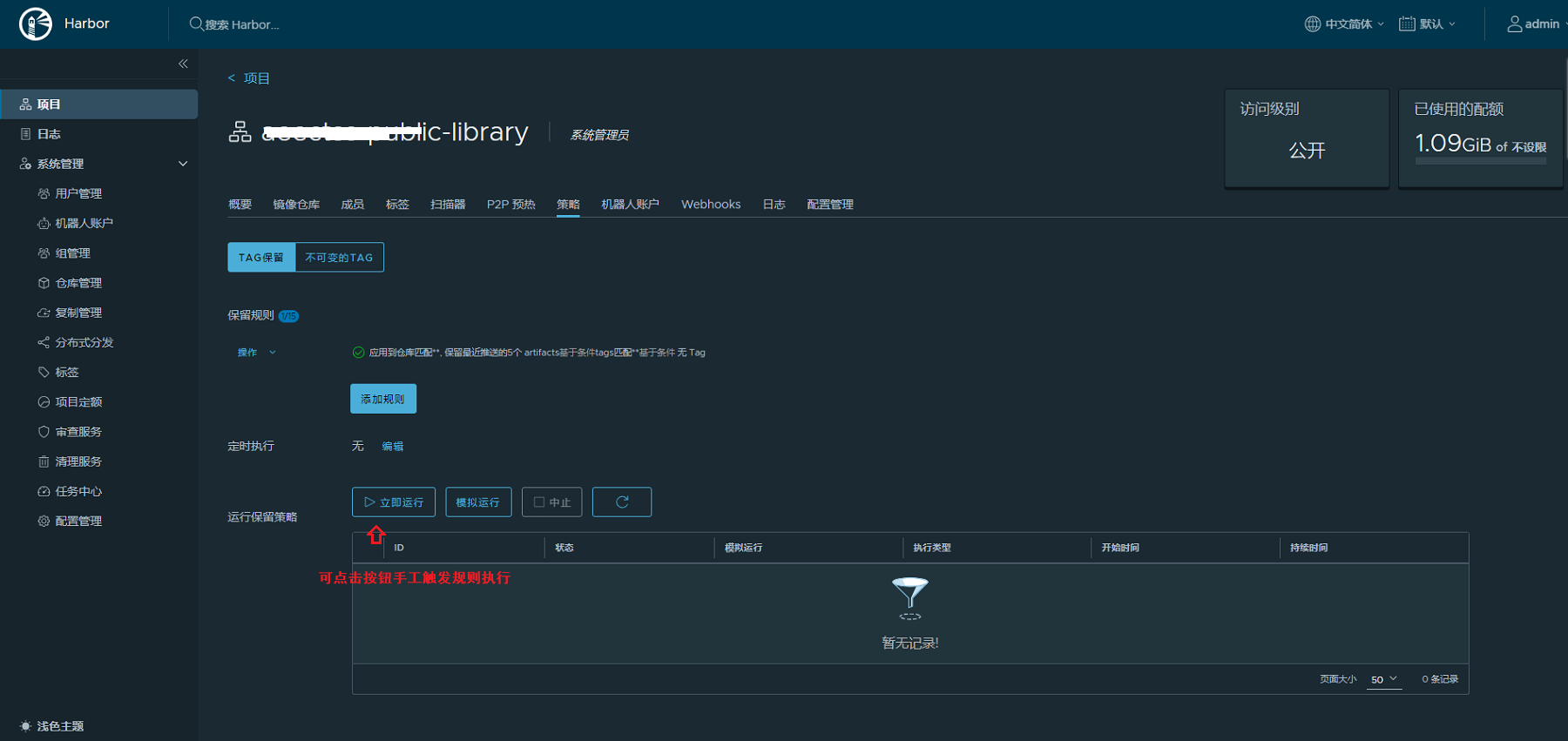Open 项目定额 in the sidebar
This screenshot has width=1568, height=741.
click(x=70, y=401)
